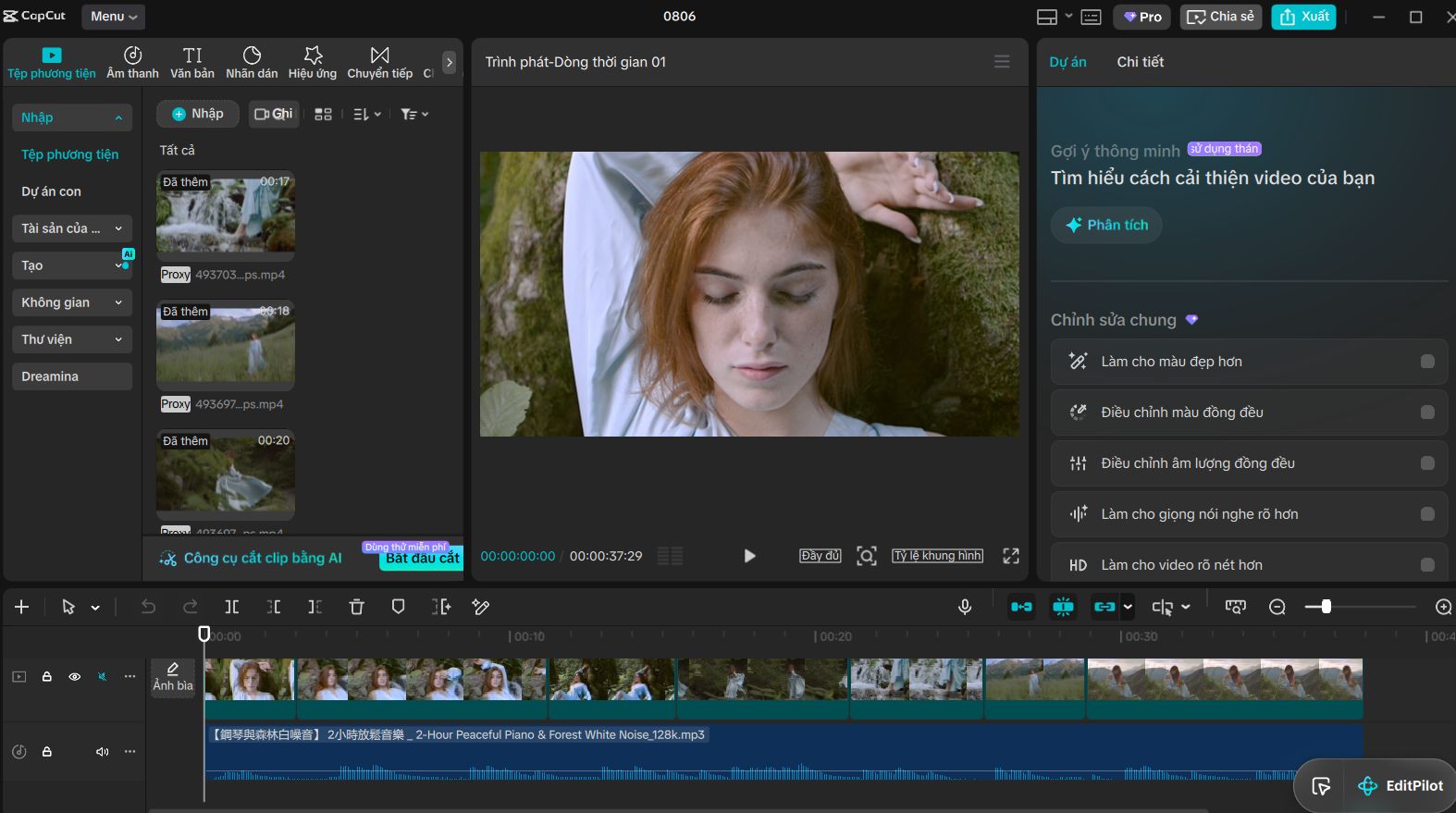
Task: Click the redo arrow in timeline toolbar
Action: pyautogui.click(x=191, y=607)
